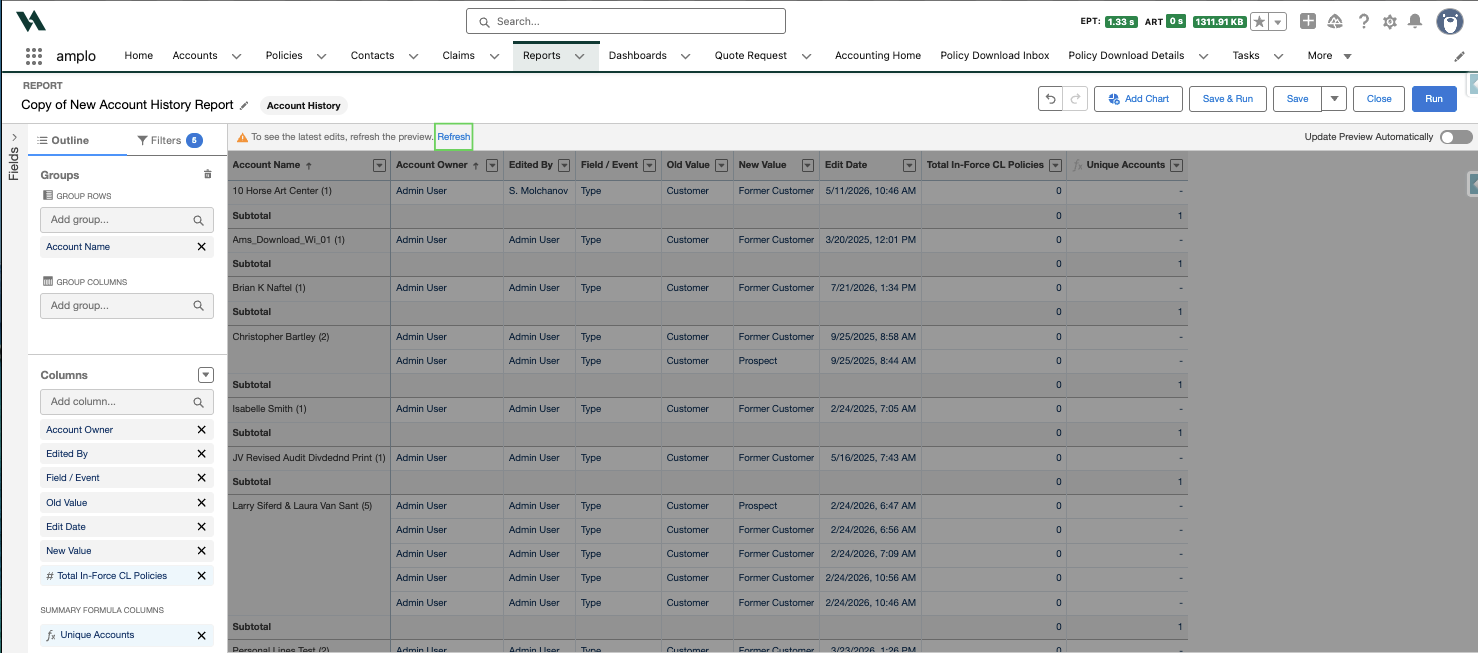Click the Add column search field

[x=127, y=402]
